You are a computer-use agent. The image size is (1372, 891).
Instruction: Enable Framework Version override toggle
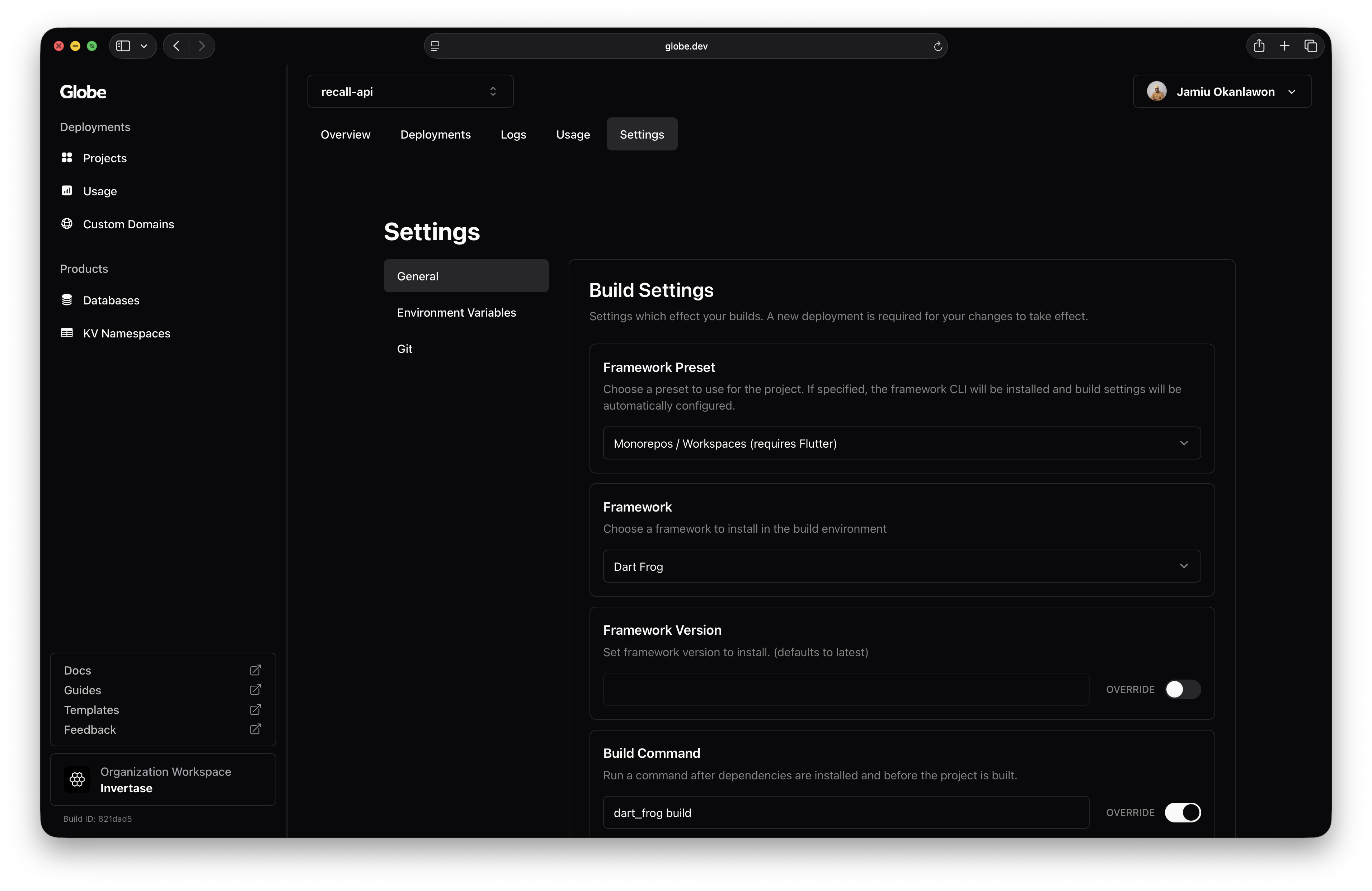point(1182,689)
